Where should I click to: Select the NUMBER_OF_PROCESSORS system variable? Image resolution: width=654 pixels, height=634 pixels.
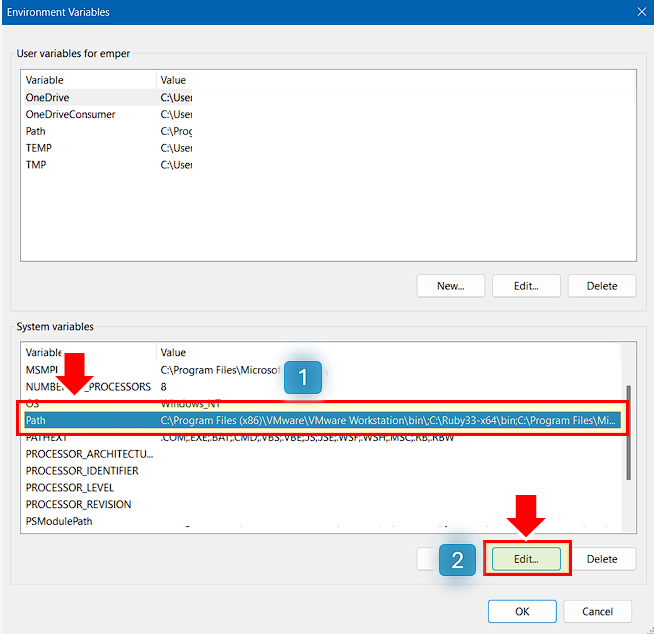point(322,387)
